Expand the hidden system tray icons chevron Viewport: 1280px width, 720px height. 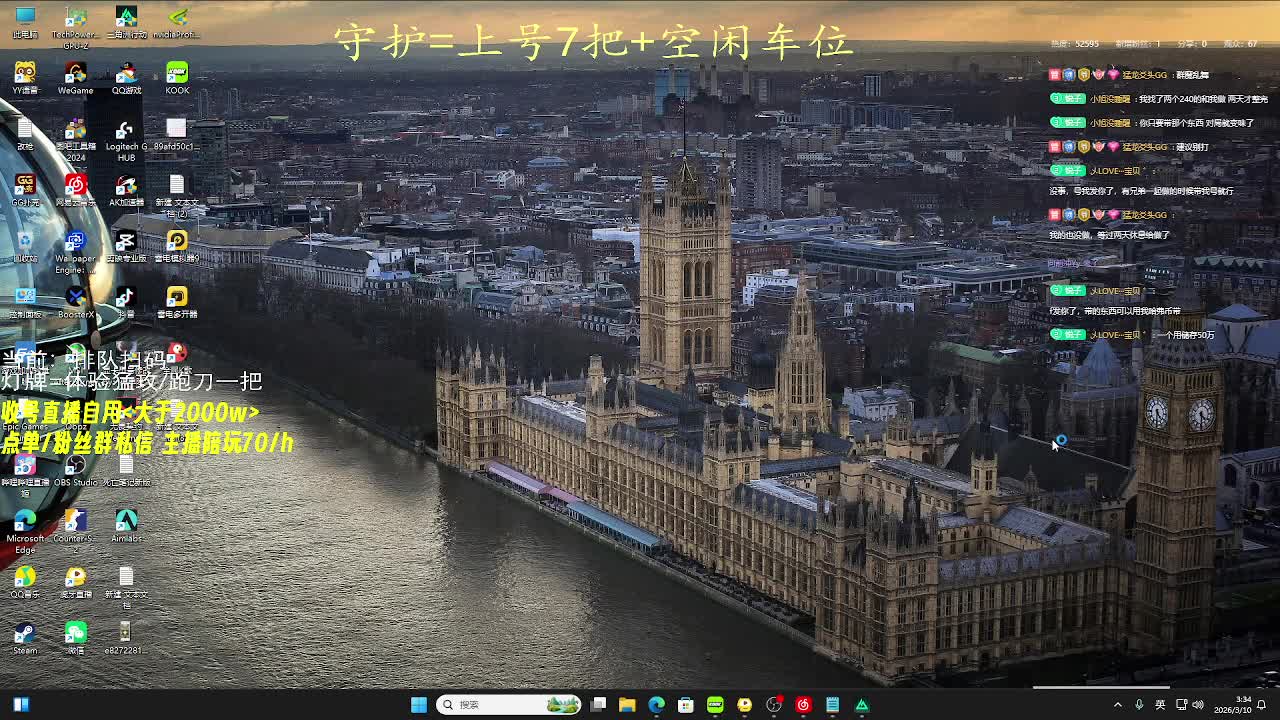[x=1118, y=705]
